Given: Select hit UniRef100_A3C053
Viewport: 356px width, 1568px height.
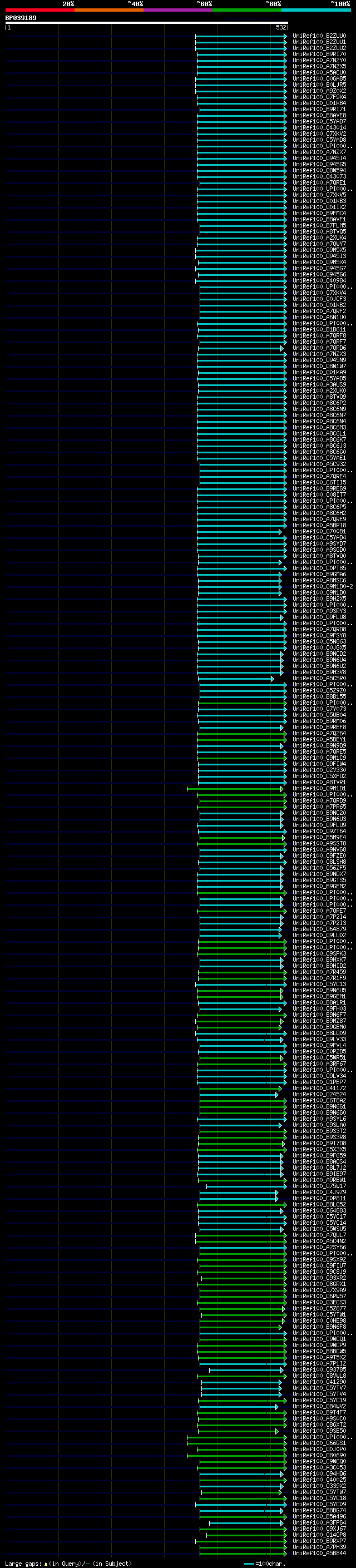Looking at the screenshot, I should 319,1467.
